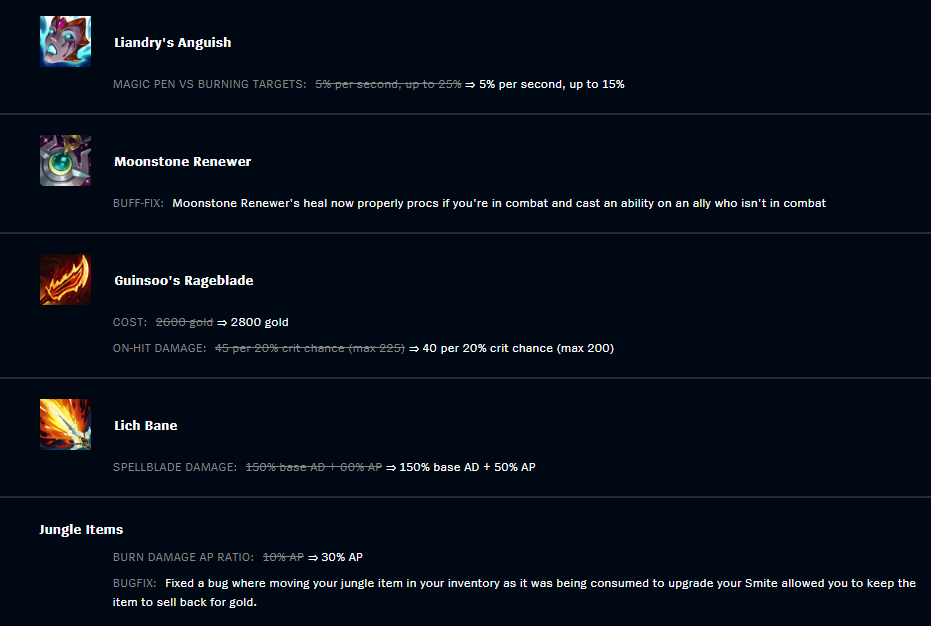Click the ON-HIT DAMAGE label
The height and width of the screenshot is (626, 931).
[x=160, y=348]
